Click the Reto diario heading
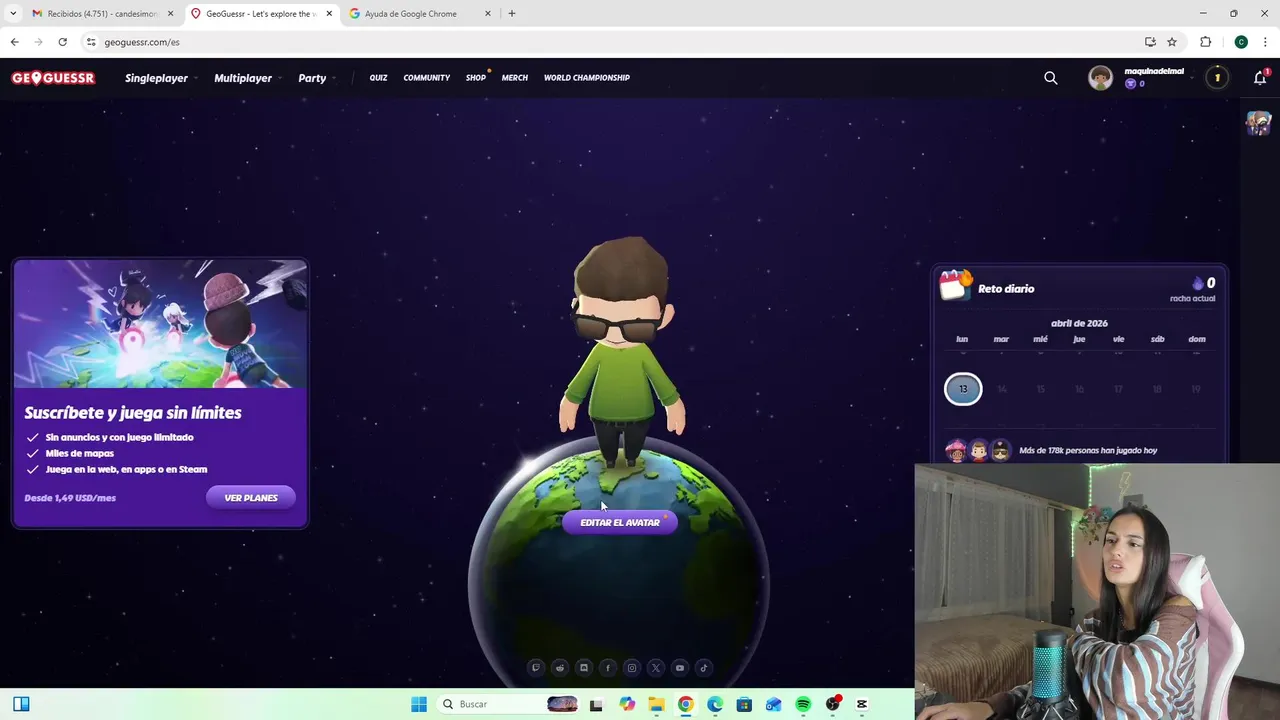This screenshot has width=1280, height=720. [x=1006, y=289]
